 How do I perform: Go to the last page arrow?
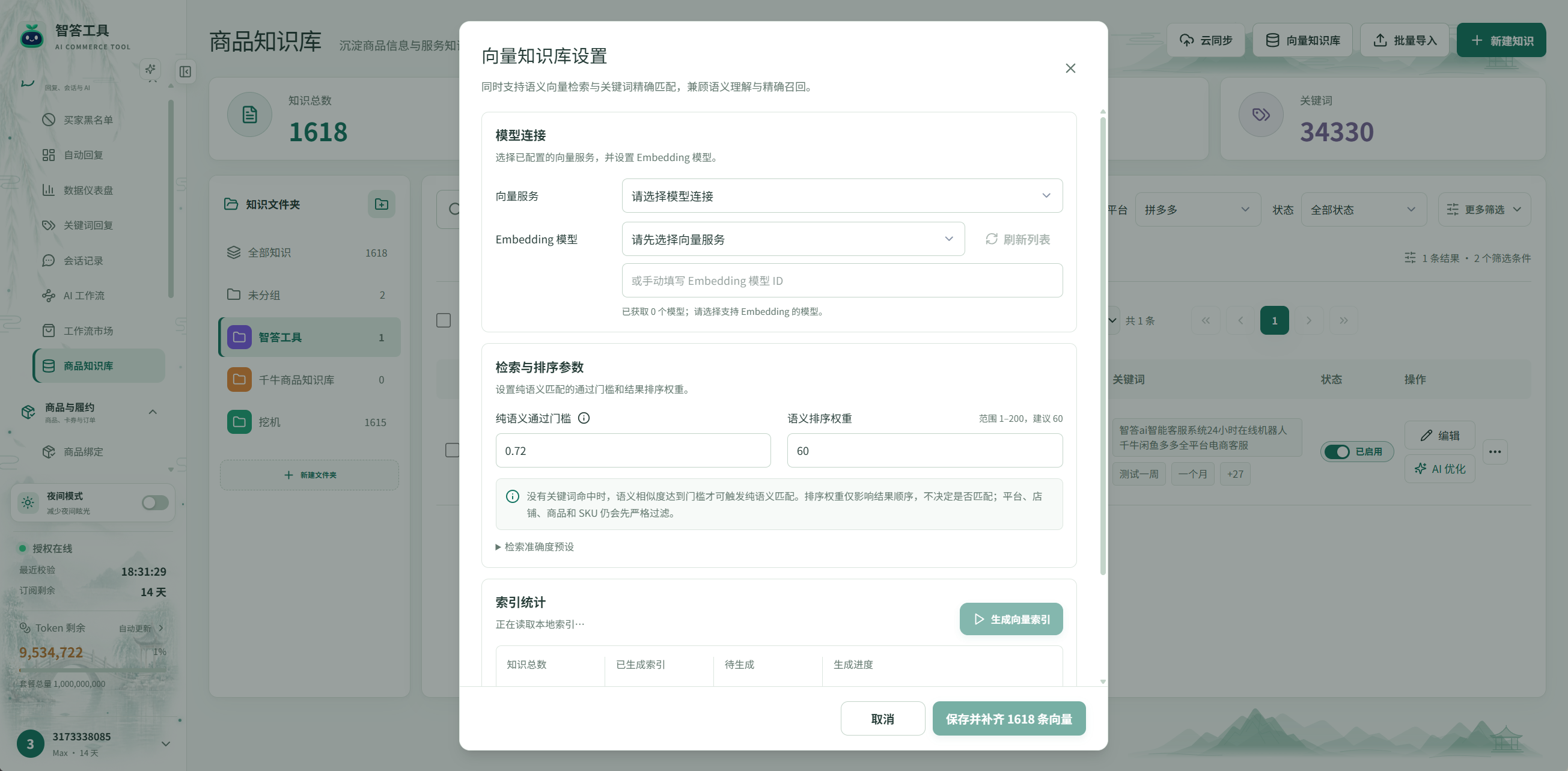(1343, 321)
